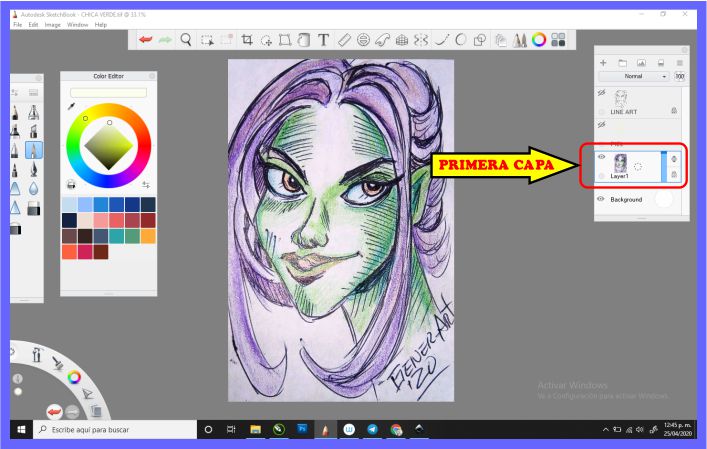Add an image layer icon
This screenshot has height=449, width=707.
pyautogui.click(x=641, y=63)
